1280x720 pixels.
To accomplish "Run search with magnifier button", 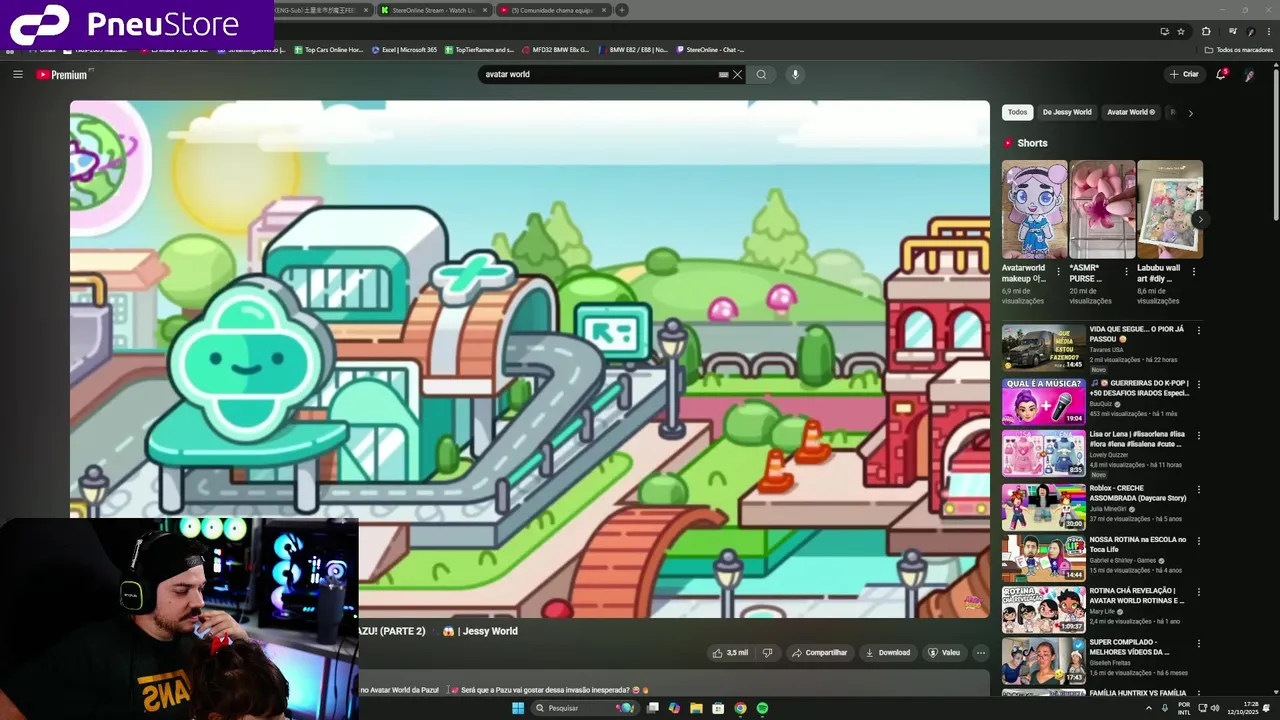I will point(761,74).
